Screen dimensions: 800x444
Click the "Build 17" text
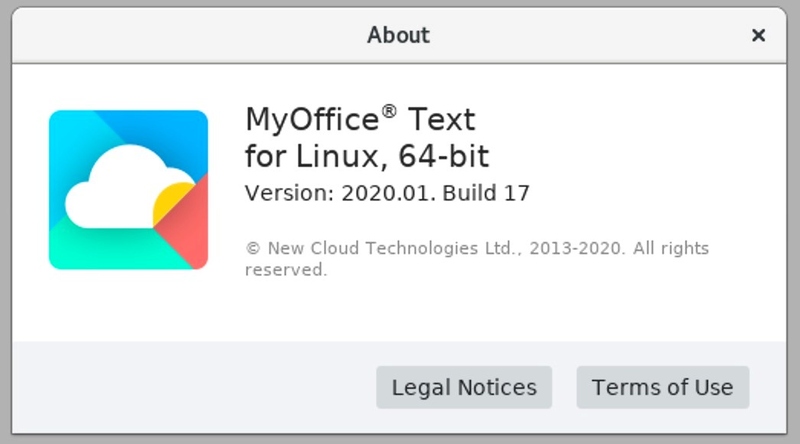pos(490,193)
